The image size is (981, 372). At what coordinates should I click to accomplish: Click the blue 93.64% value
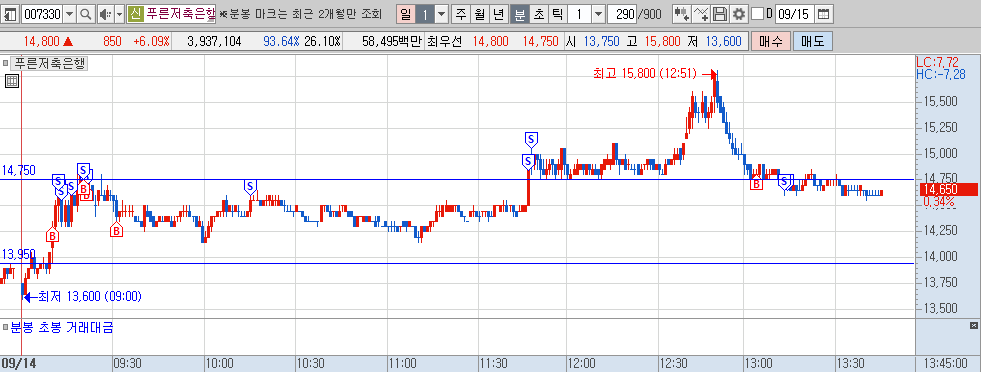click(x=282, y=42)
